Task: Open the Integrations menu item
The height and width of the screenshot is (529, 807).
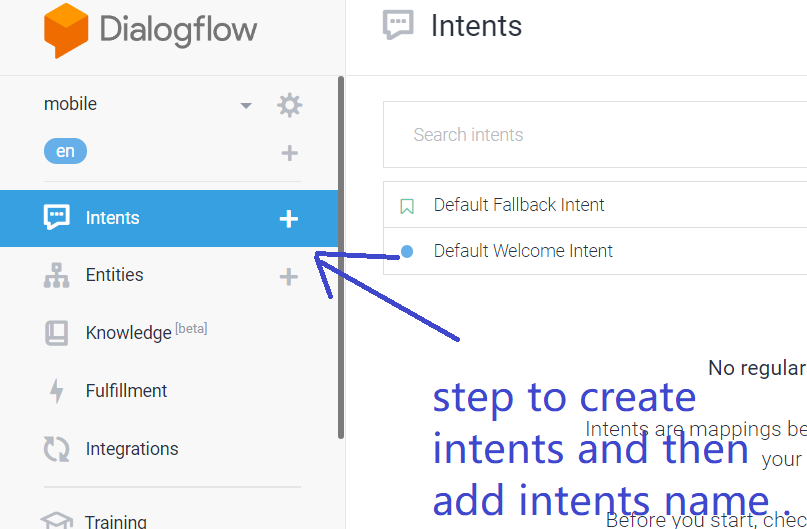Action: [x=132, y=449]
